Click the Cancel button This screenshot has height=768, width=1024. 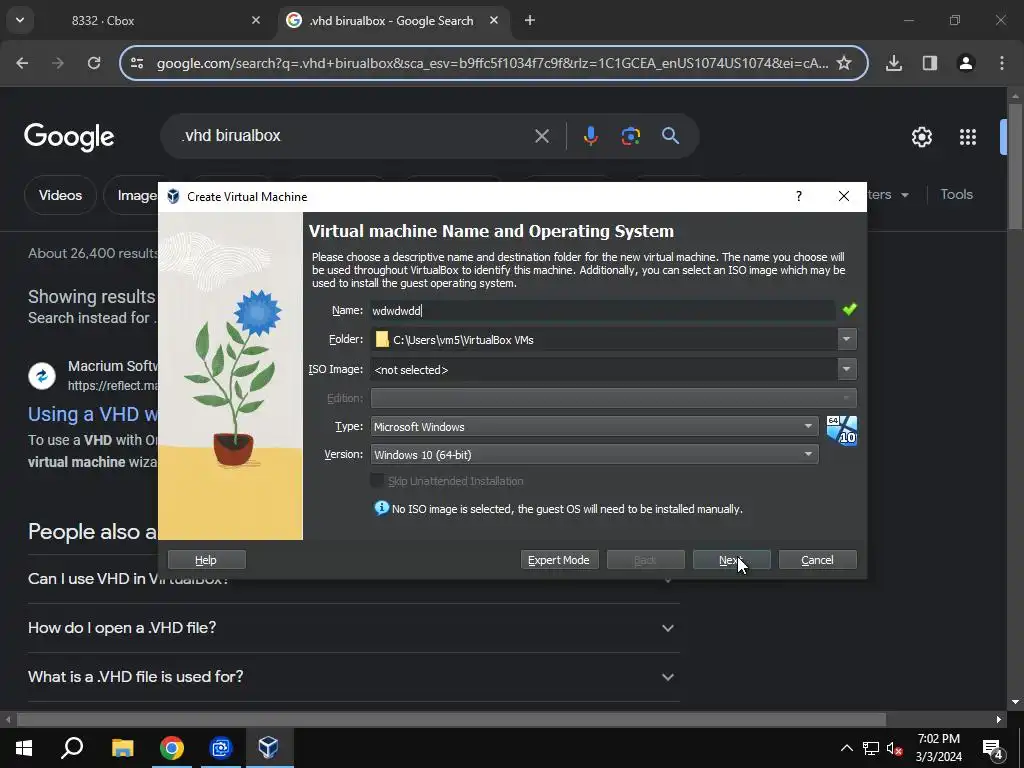818,560
